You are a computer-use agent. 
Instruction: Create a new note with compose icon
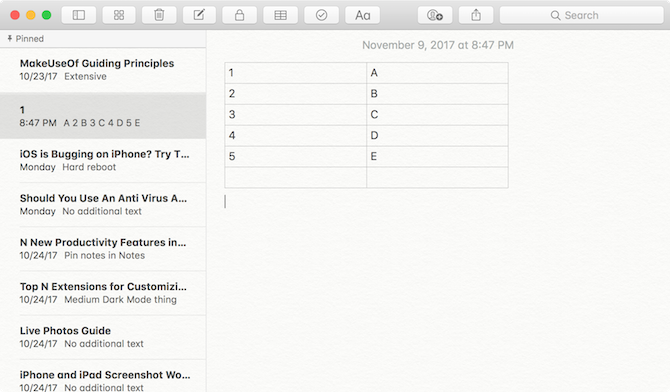pyautogui.click(x=199, y=15)
